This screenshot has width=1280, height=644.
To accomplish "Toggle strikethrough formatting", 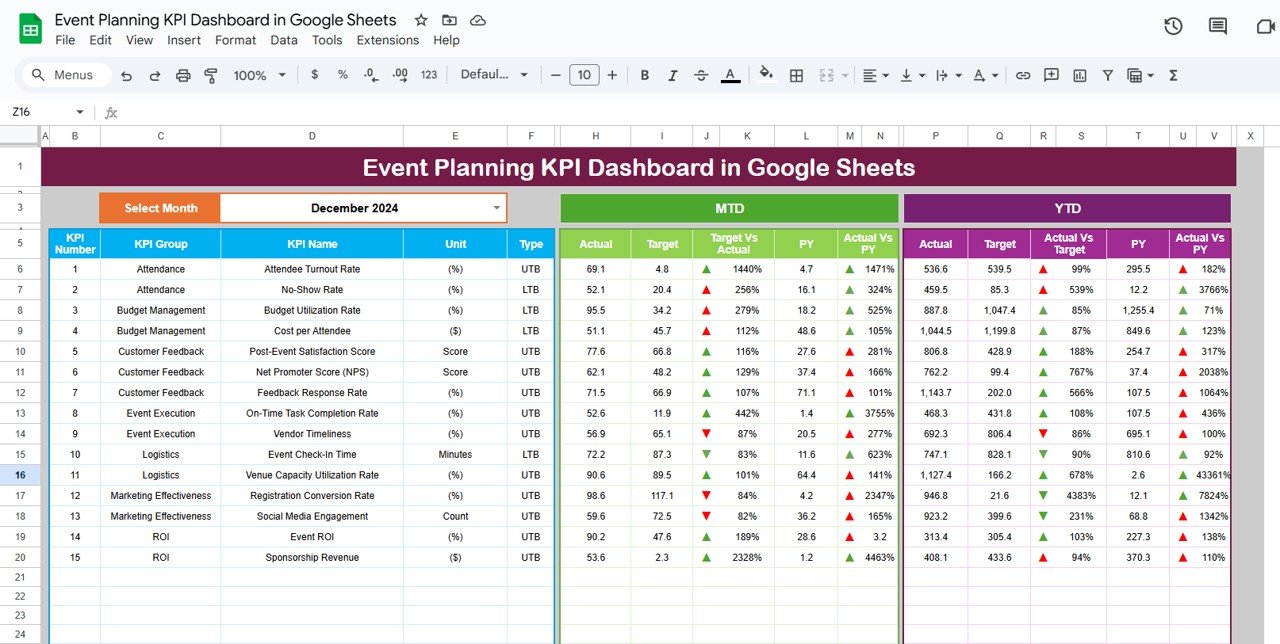I will tap(701, 75).
